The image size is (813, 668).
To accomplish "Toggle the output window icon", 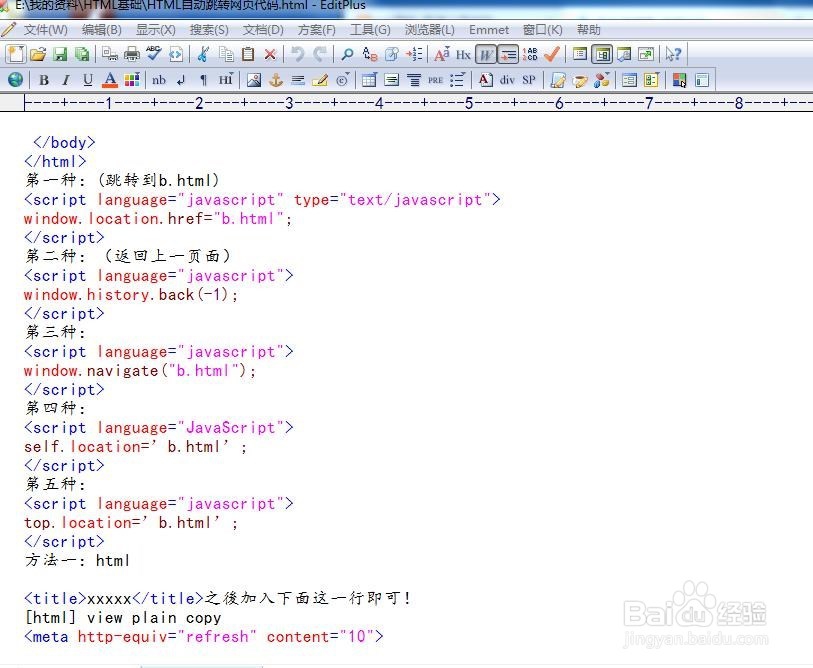I will pyautogui.click(x=624, y=54).
